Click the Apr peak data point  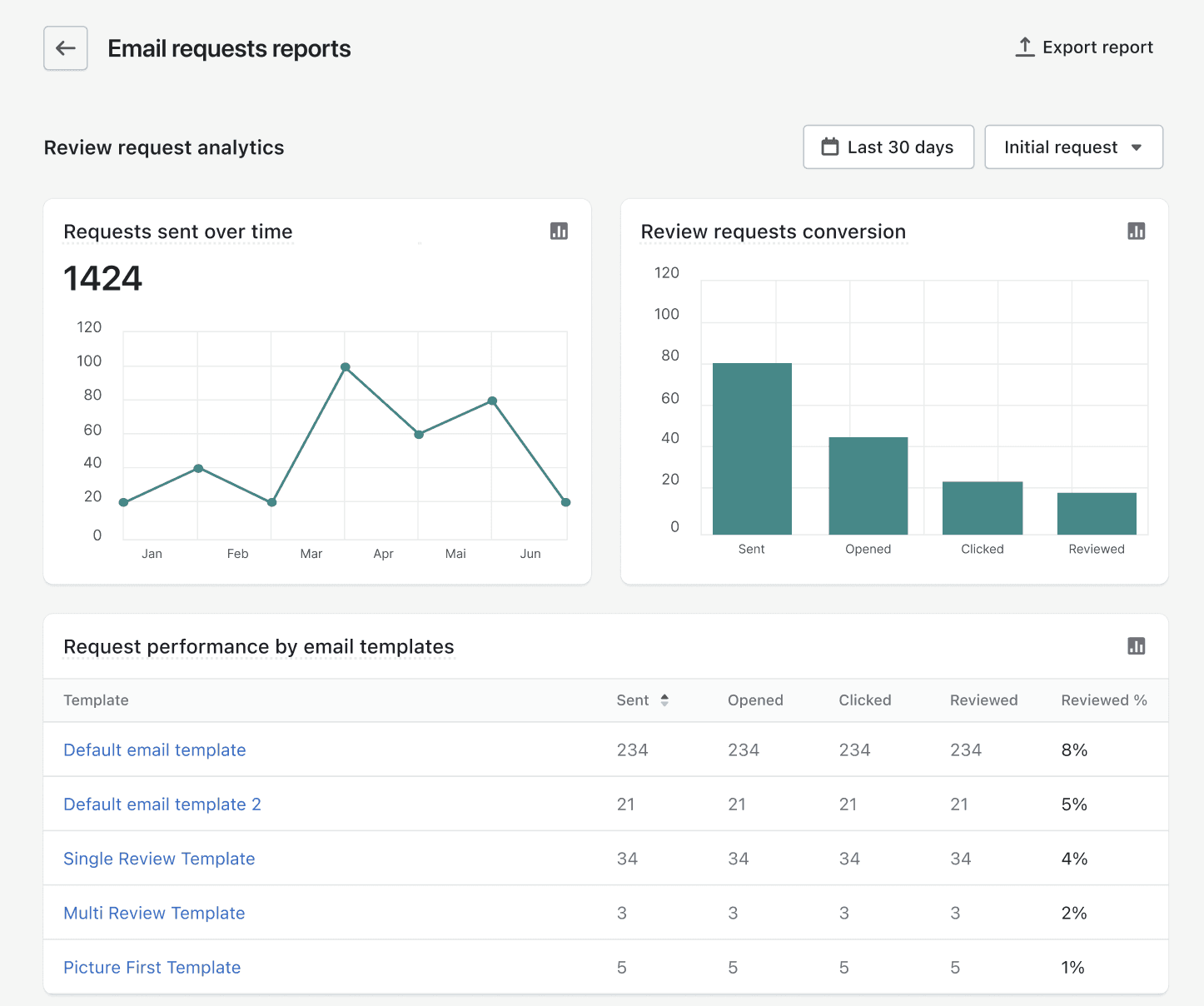click(x=346, y=367)
